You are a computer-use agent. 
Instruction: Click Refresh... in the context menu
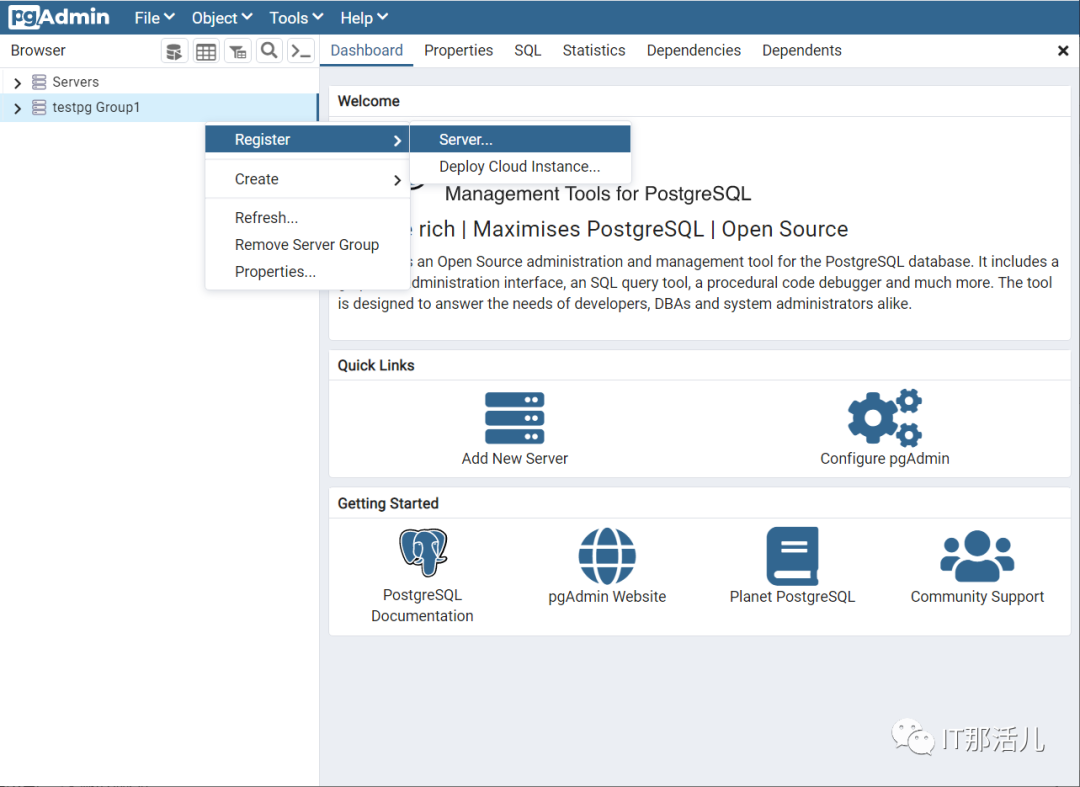[307, 218]
